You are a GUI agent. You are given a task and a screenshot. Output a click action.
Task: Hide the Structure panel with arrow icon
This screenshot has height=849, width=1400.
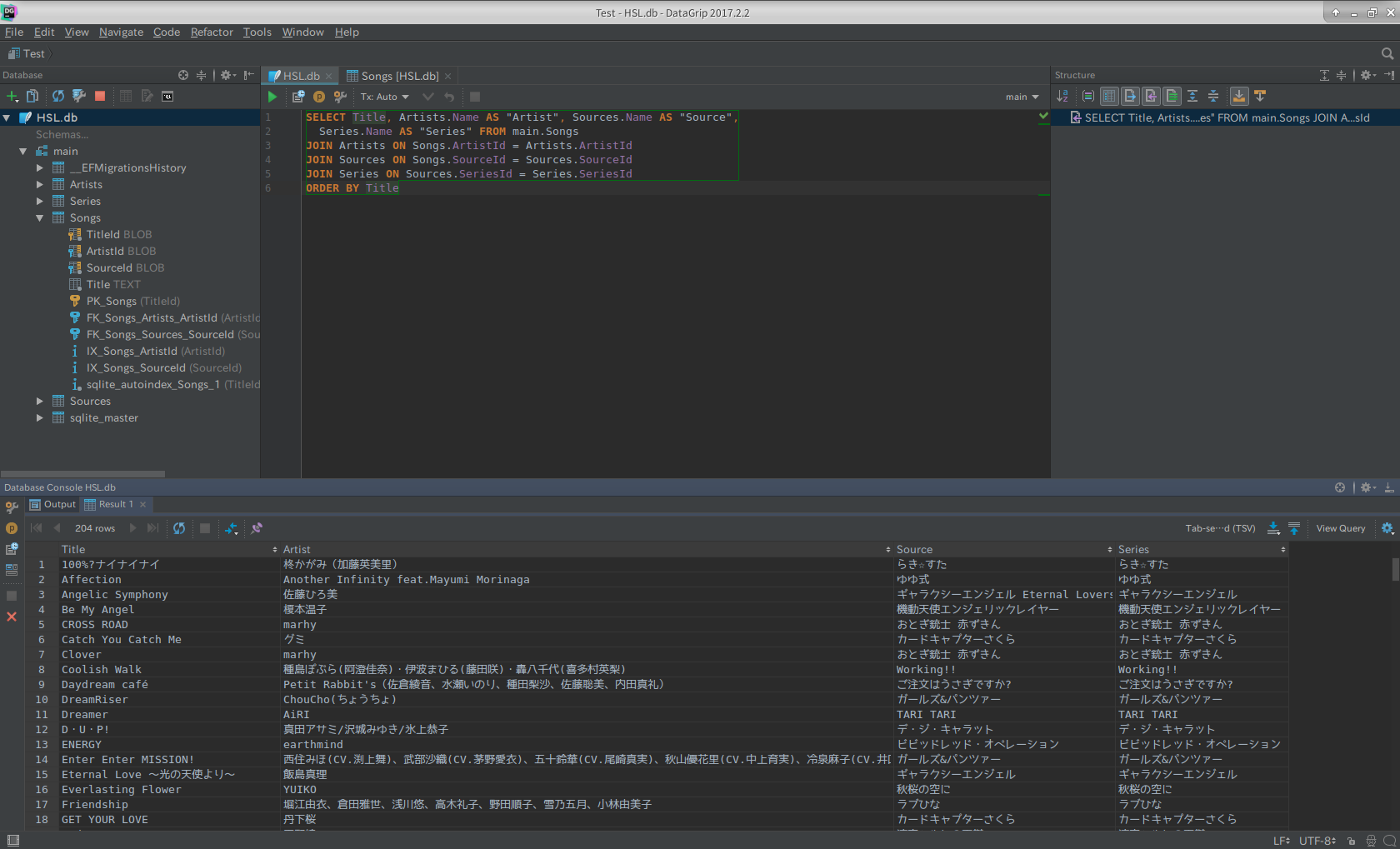coord(1389,75)
